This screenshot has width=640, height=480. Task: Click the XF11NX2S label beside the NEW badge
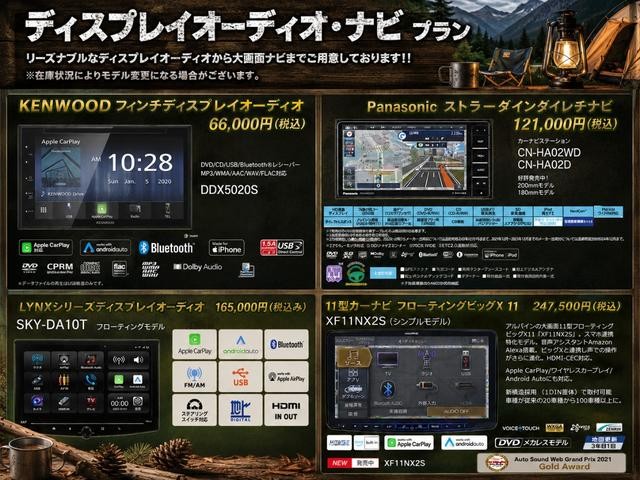[404, 463]
